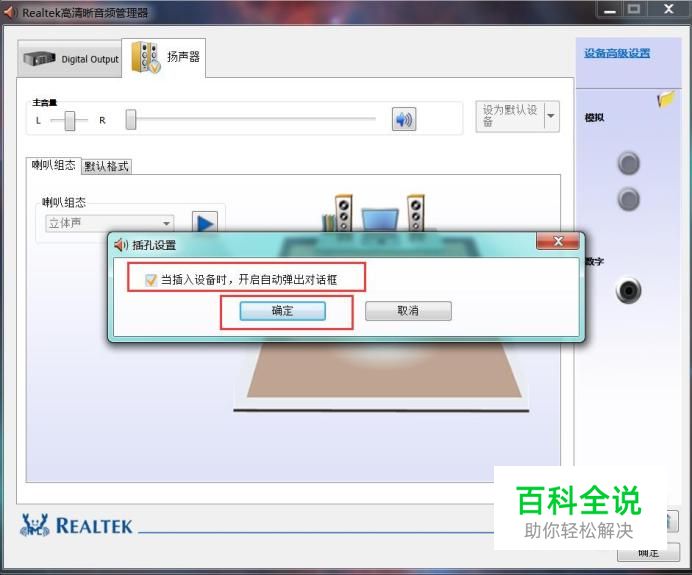692x575 pixels.
Task: Click the Realtek logo at the bottom
Action: [76, 525]
